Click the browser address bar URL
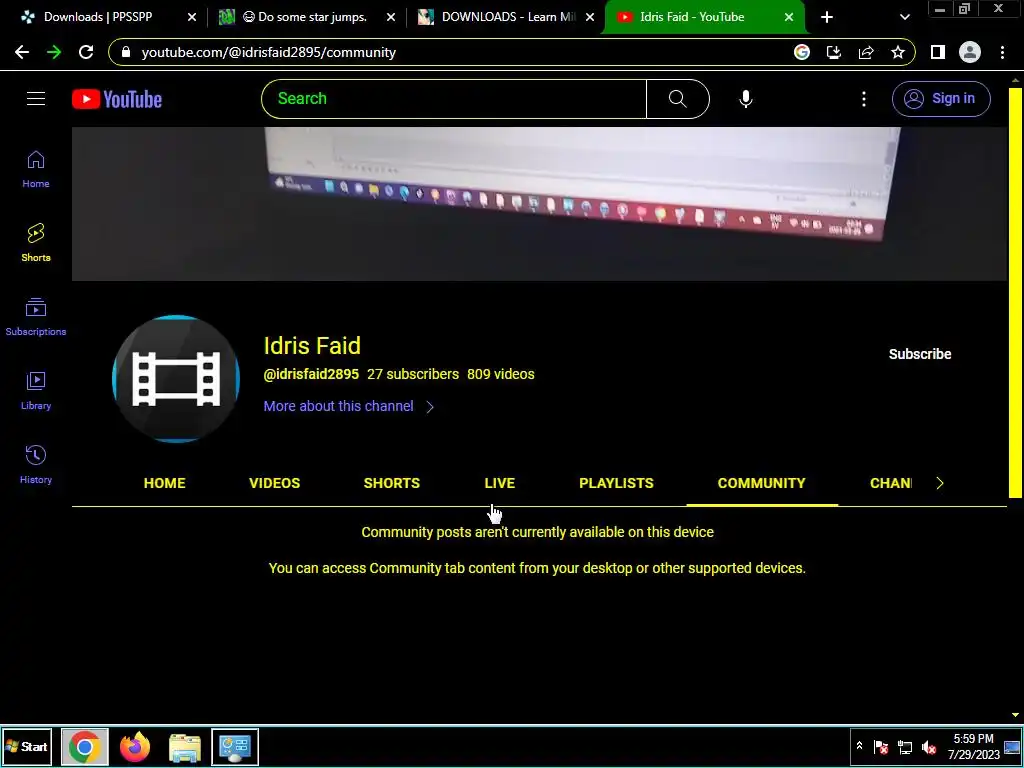The image size is (1024, 768). click(x=268, y=52)
